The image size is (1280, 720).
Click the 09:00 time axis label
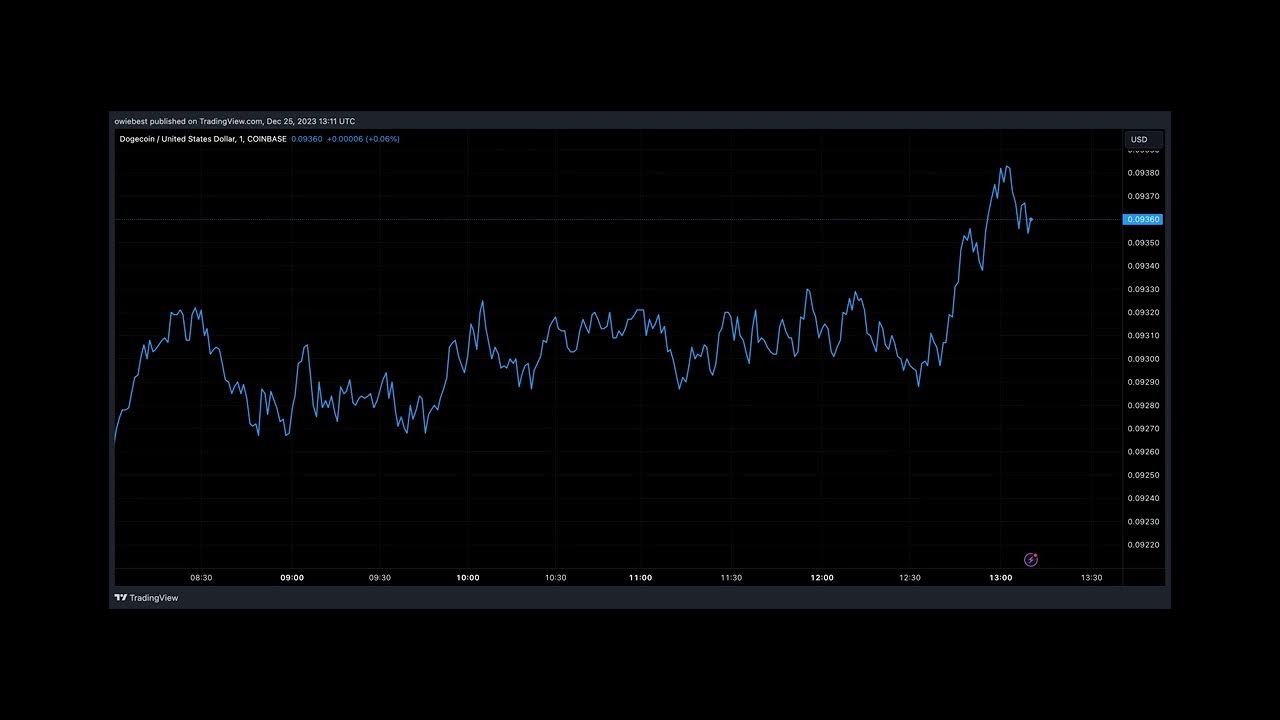point(292,578)
